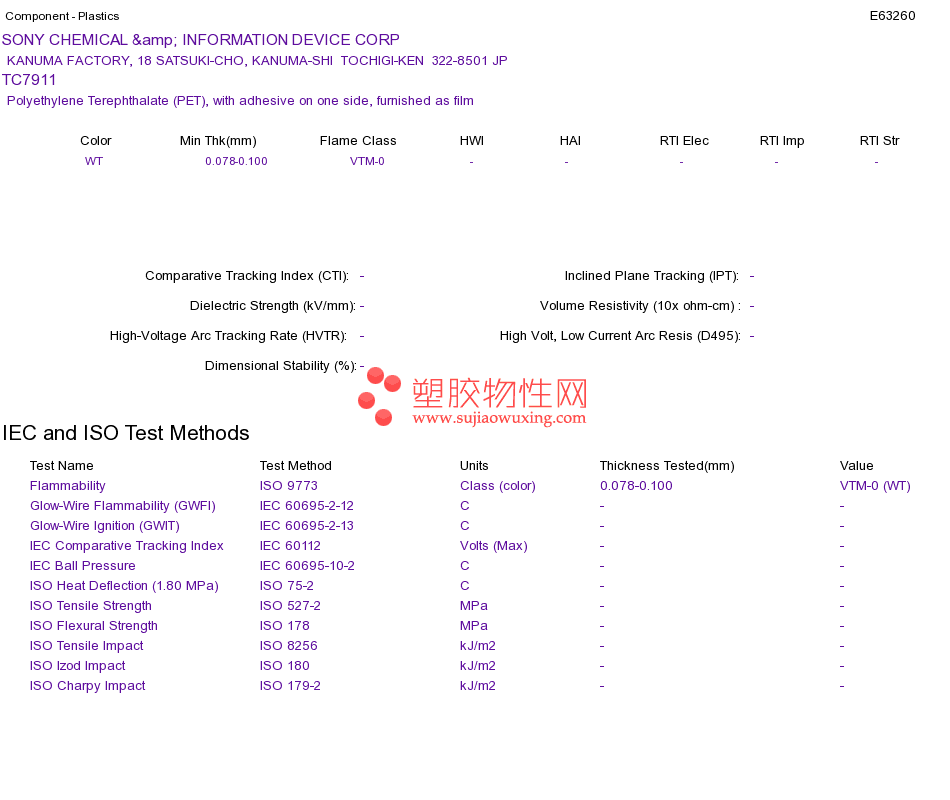Select the E63260 file number
The width and height of the screenshot is (950, 800).
[x=892, y=16]
